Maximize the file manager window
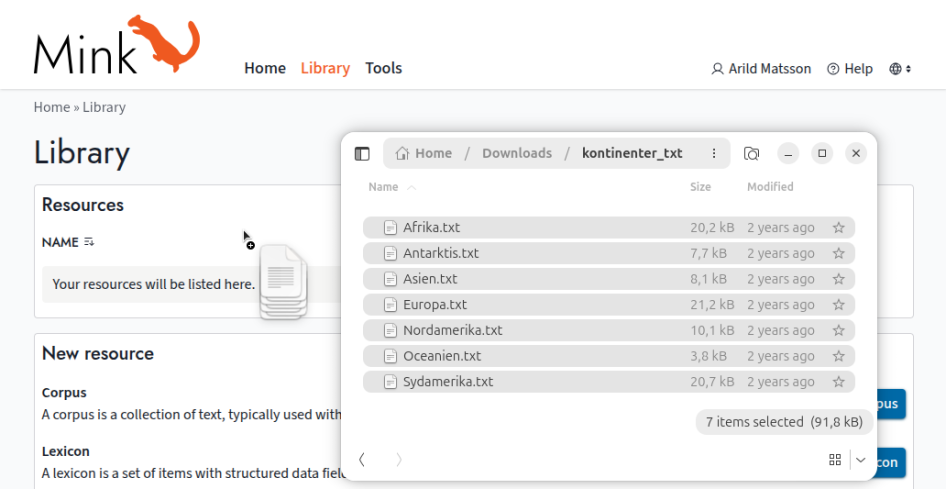This screenshot has width=946, height=489. tap(822, 153)
